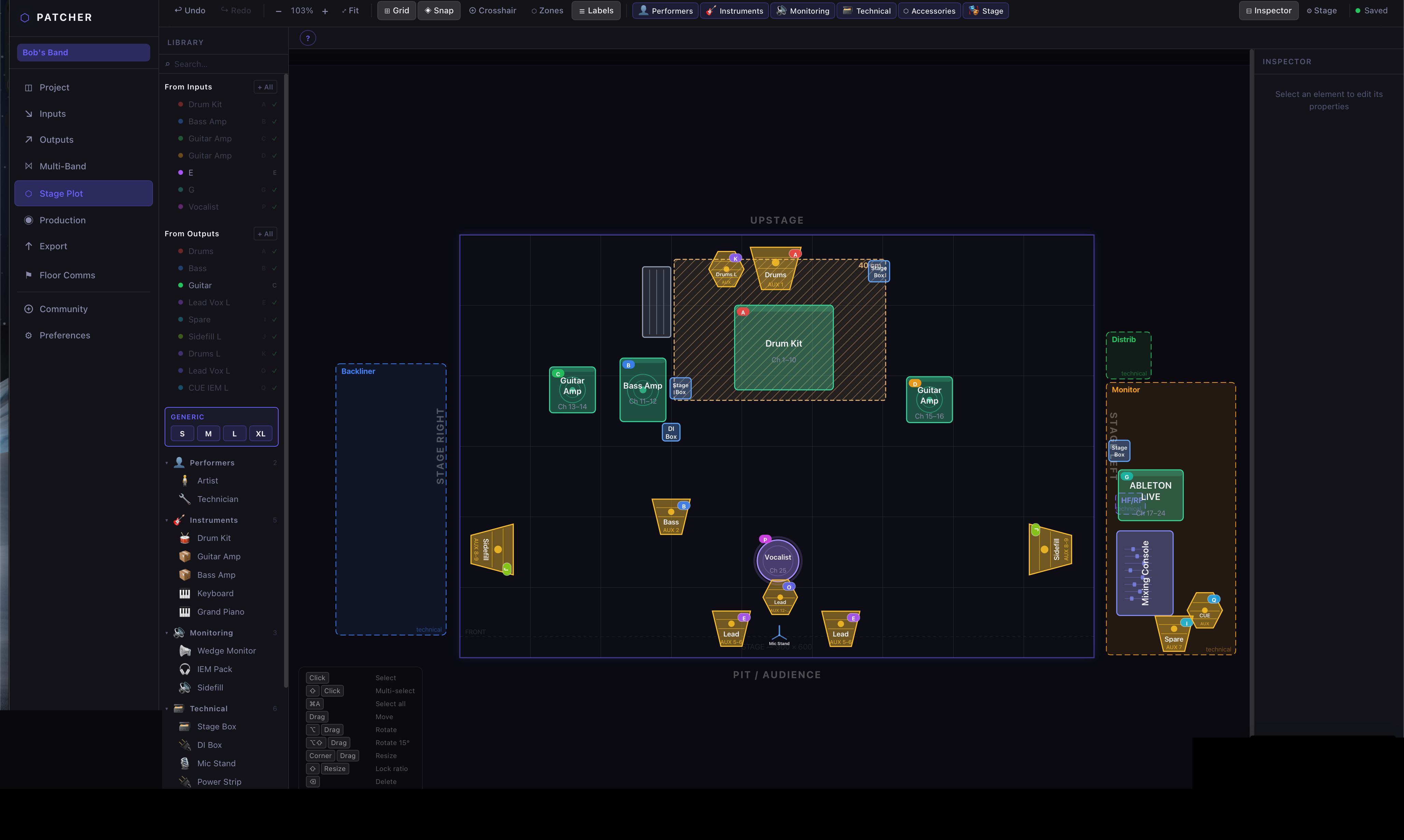Select the Mixing Console element

(x=1144, y=573)
